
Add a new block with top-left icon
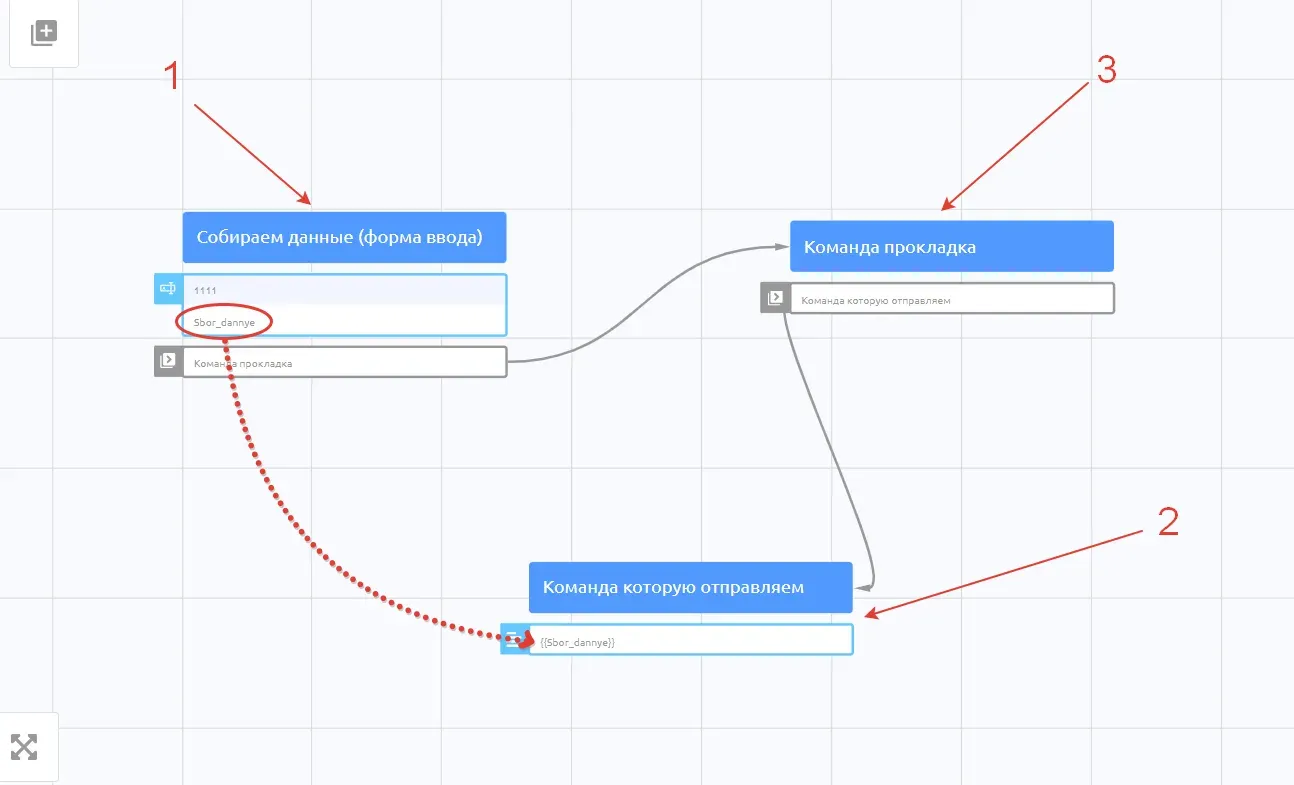(x=43, y=34)
